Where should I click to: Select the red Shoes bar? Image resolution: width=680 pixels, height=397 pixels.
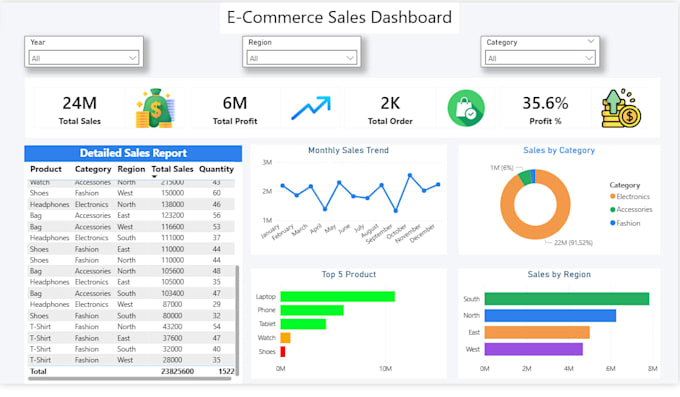[283, 351]
